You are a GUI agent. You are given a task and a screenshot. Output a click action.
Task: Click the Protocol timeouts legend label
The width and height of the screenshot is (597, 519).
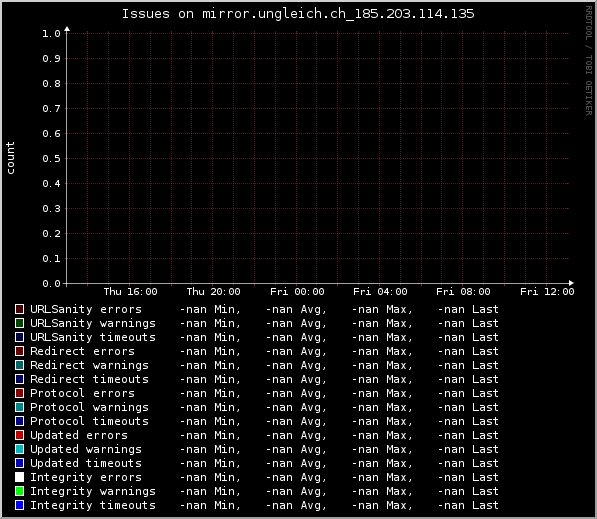coord(89,421)
